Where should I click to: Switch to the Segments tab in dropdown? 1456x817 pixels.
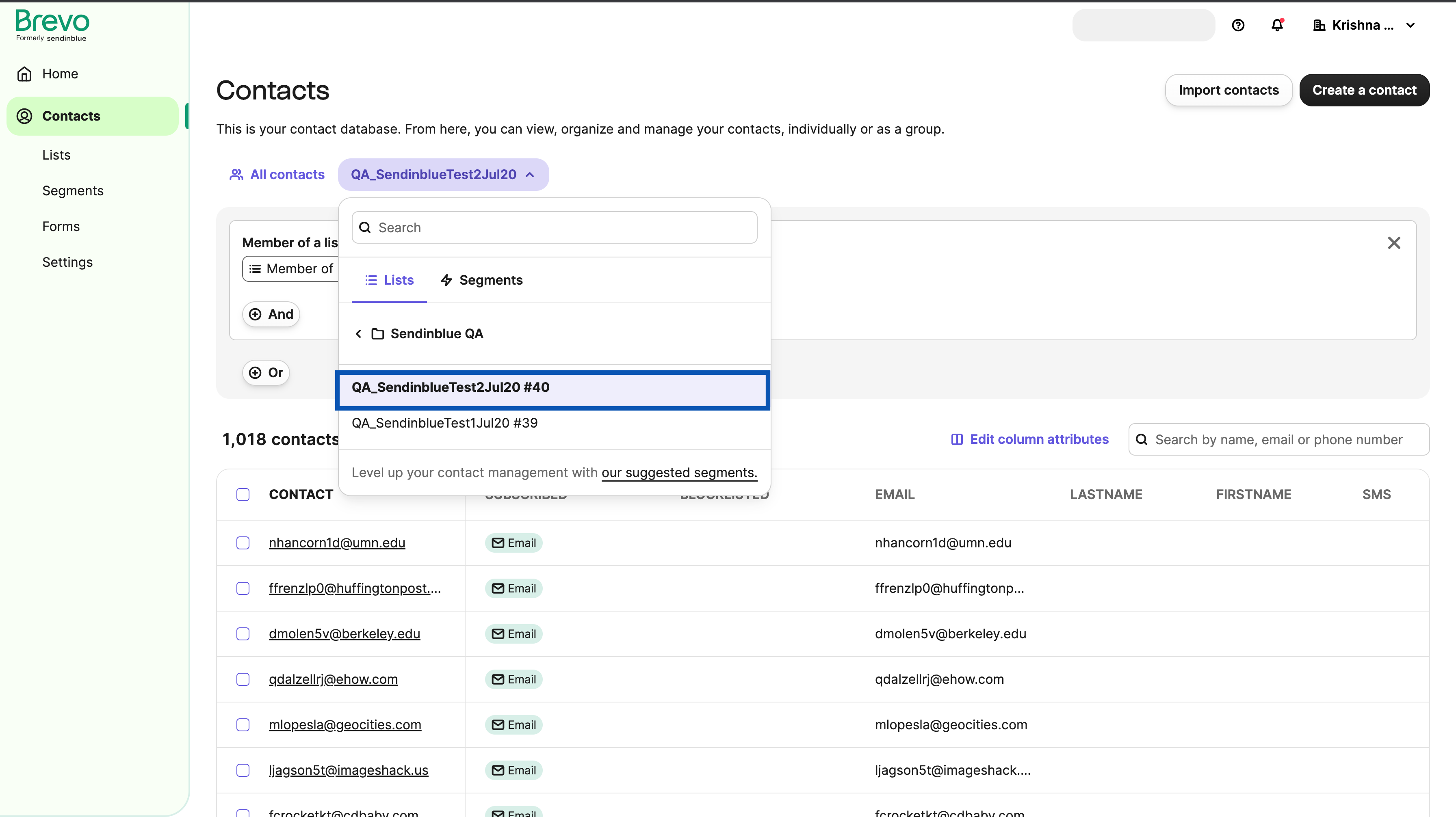coord(481,280)
